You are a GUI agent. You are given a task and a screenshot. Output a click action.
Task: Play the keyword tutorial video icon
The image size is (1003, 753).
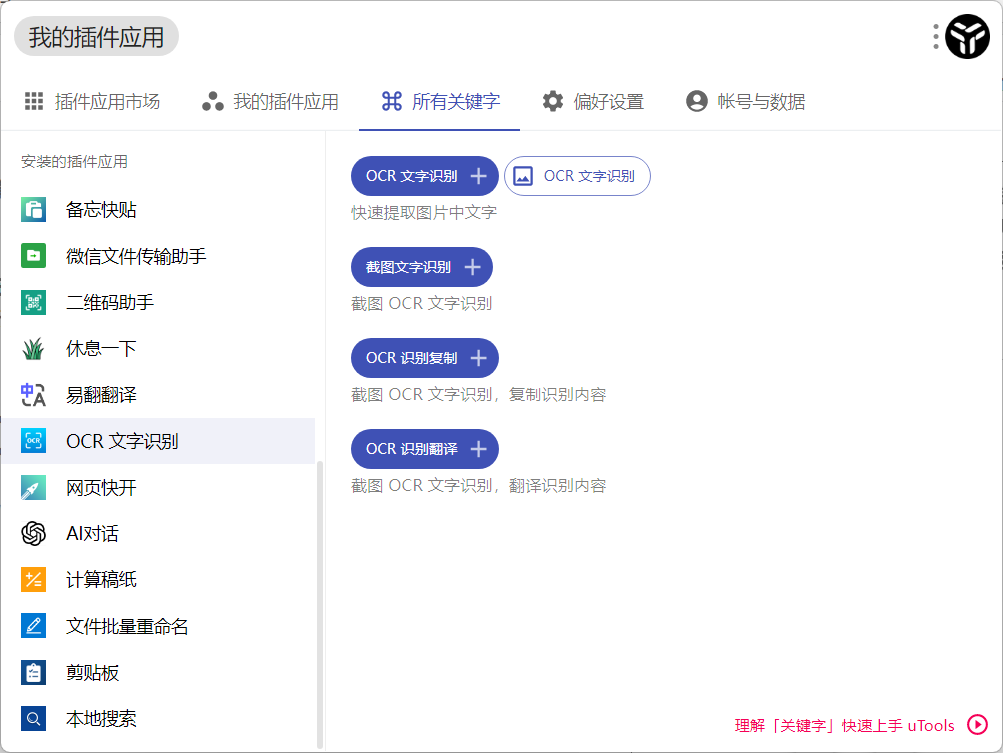[x=977, y=725]
